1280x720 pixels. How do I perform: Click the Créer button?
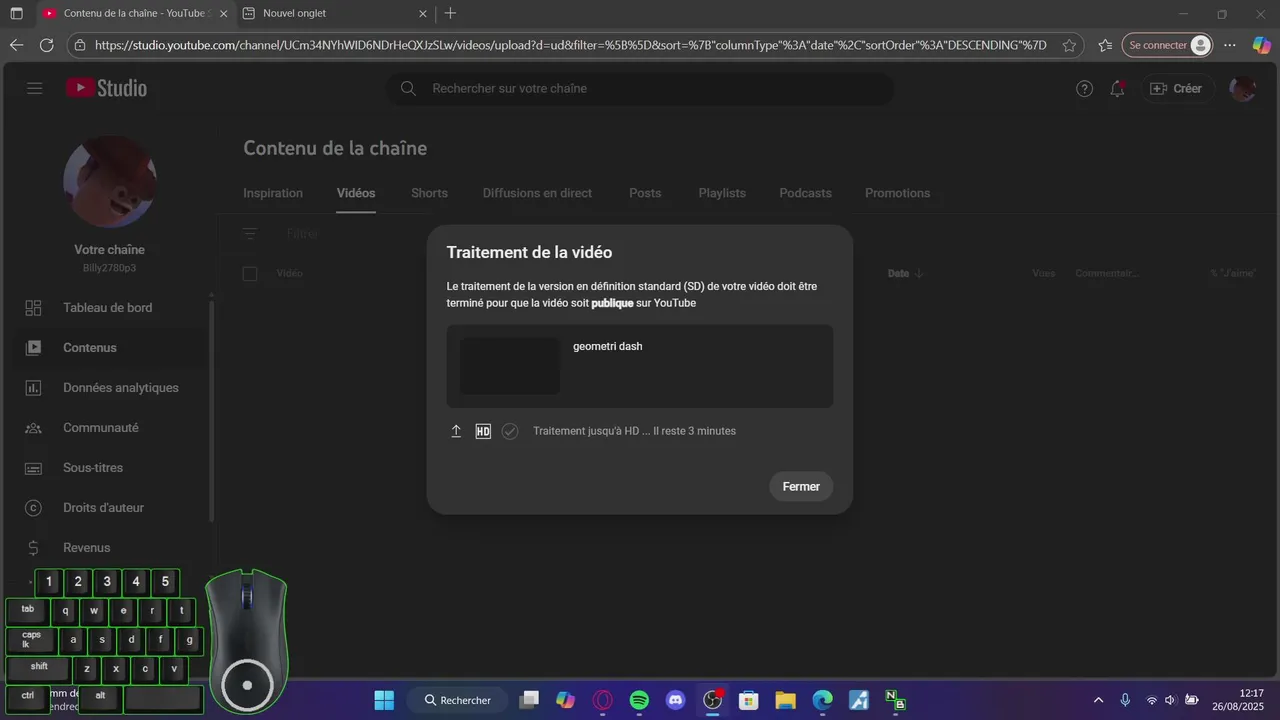click(1176, 89)
